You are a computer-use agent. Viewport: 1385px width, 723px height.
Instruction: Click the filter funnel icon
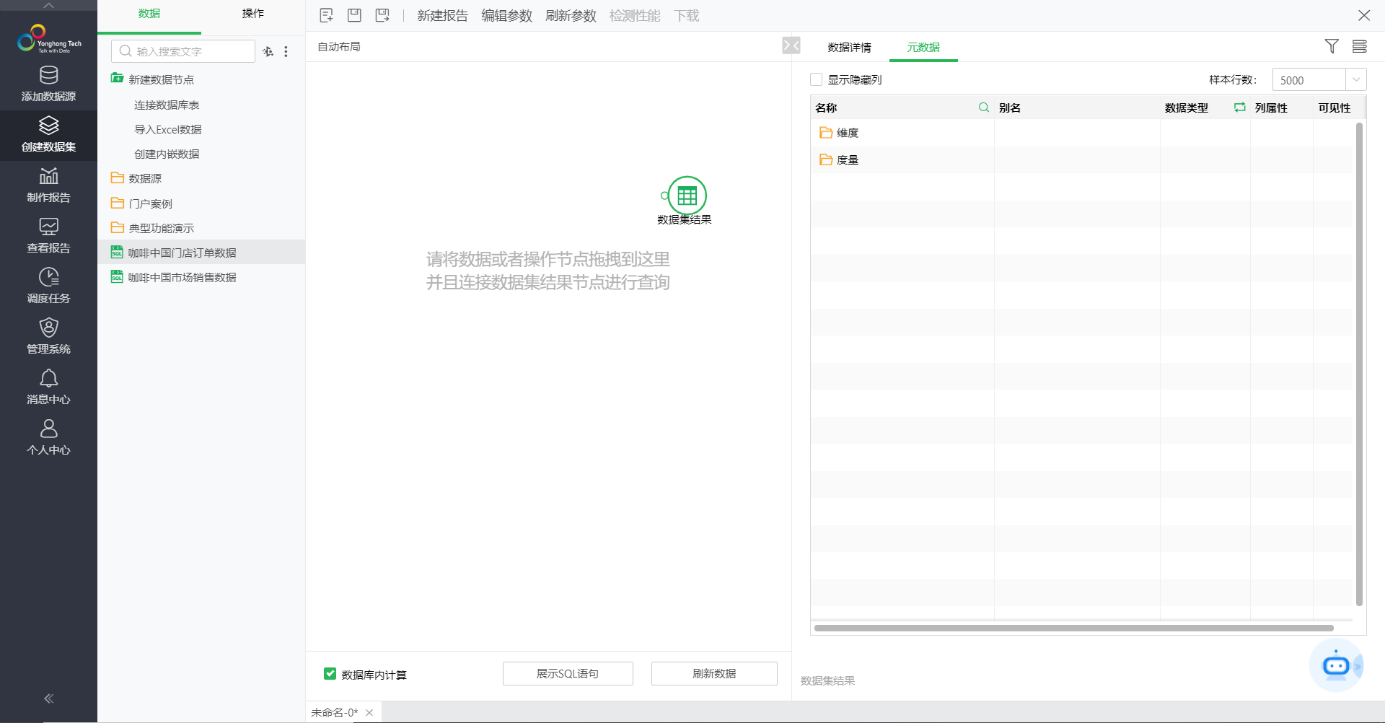1331,46
